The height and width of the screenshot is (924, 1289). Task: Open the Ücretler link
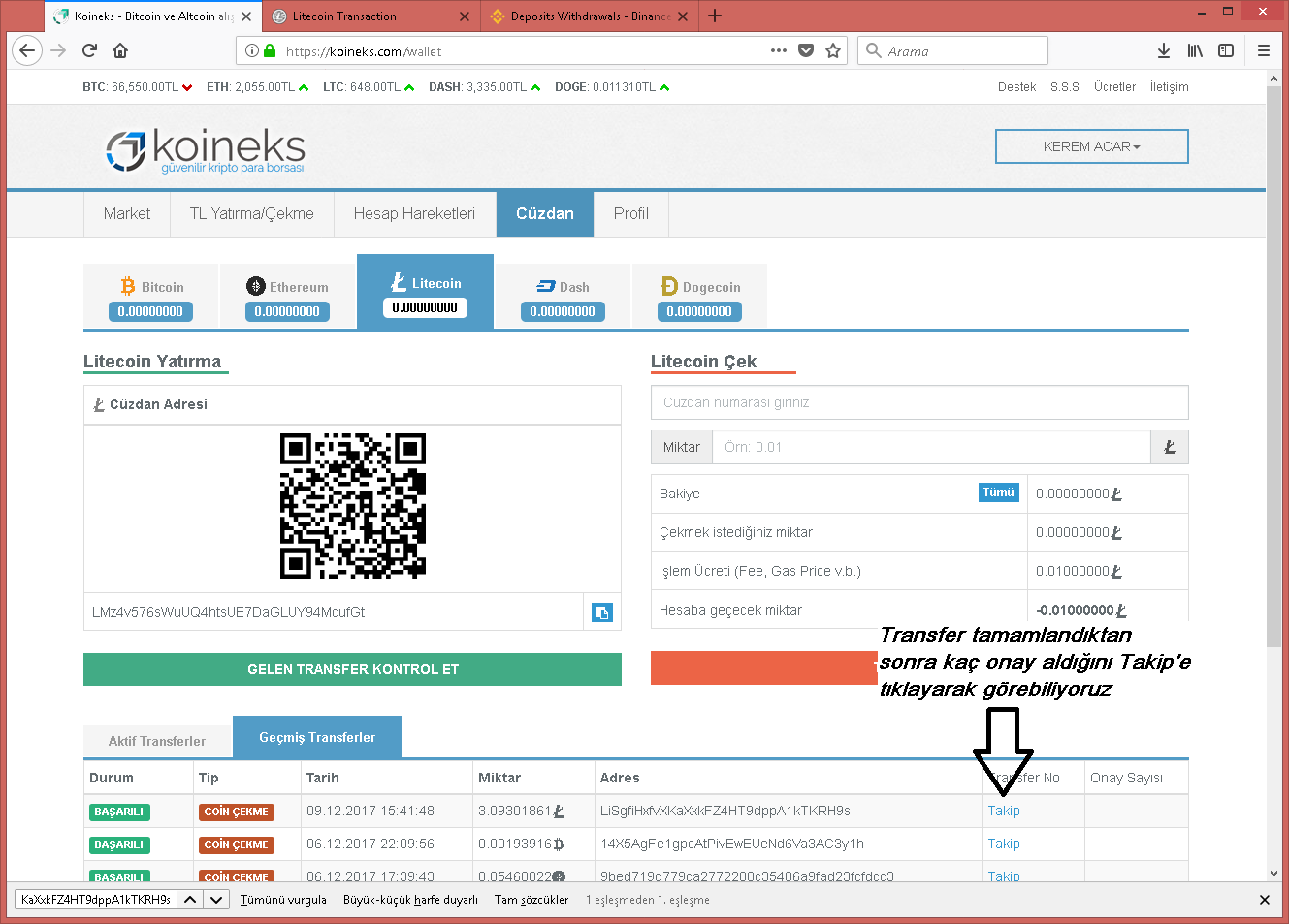point(1114,87)
